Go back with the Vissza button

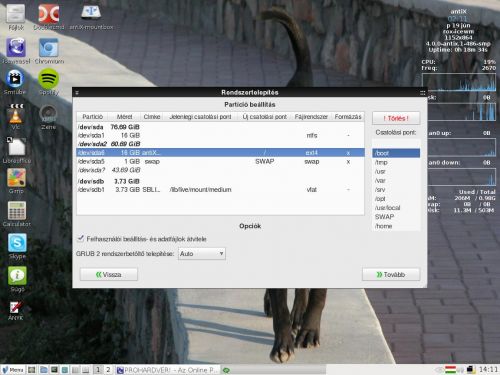click(x=109, y=274)
